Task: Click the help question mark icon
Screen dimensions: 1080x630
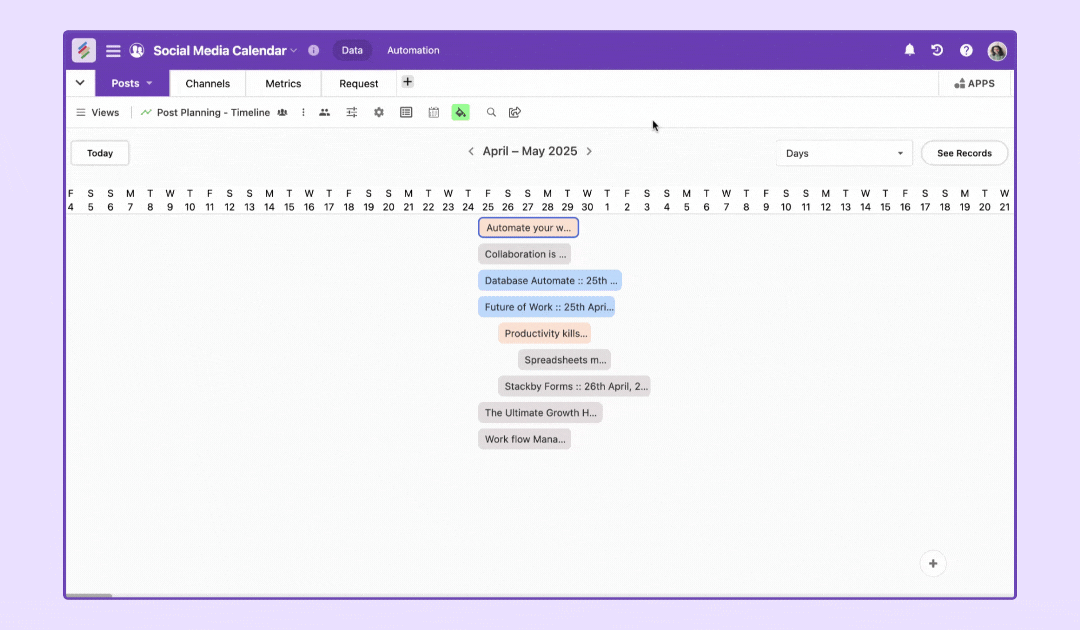Action: pyautogui.click(x=966, y=50)
